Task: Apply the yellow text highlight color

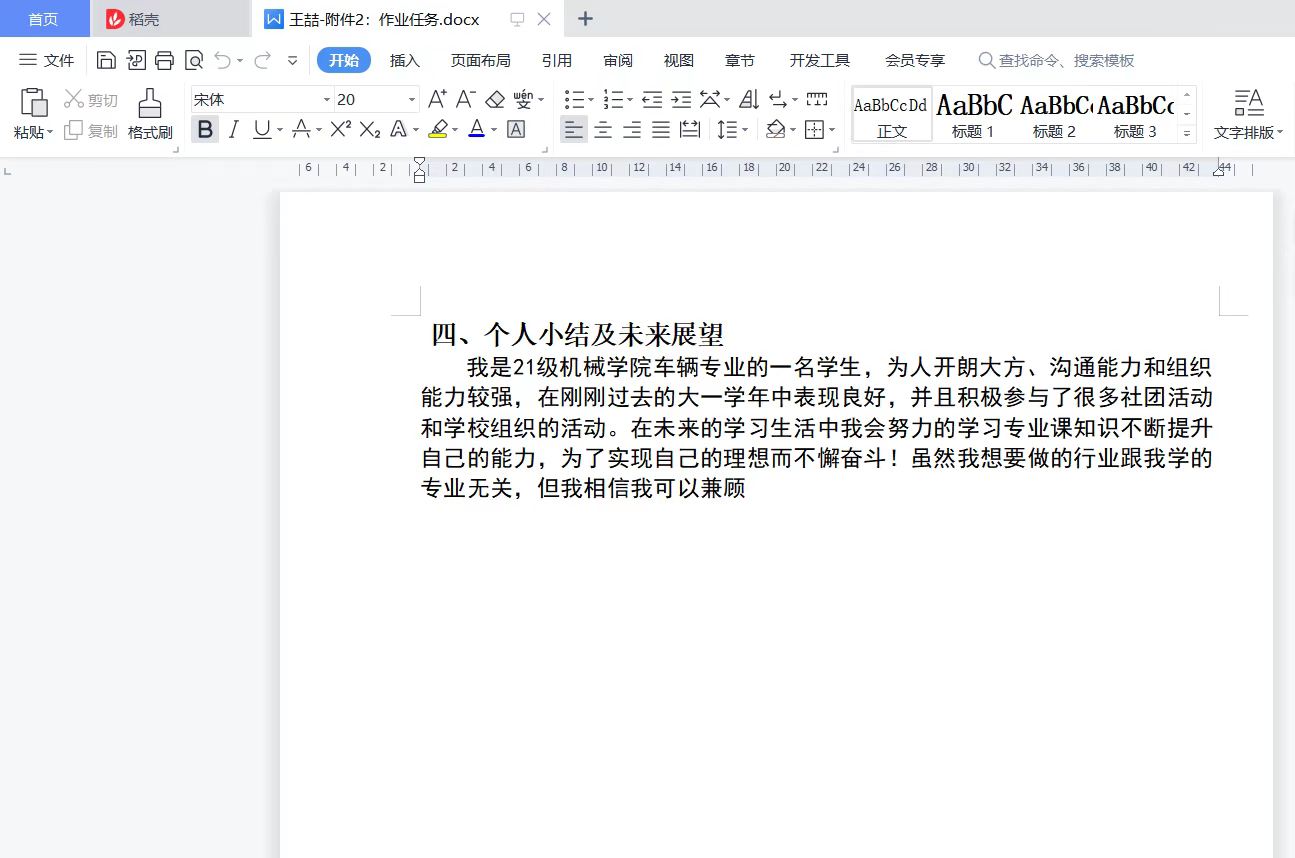Action: coord(438,129)
